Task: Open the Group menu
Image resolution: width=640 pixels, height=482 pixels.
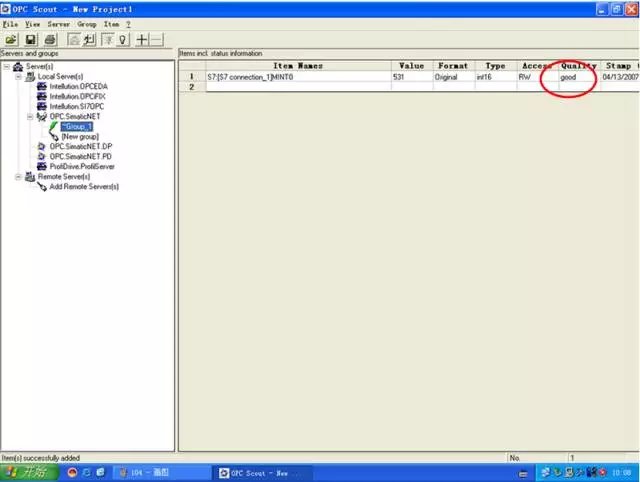Action: (x=87, y=23)
